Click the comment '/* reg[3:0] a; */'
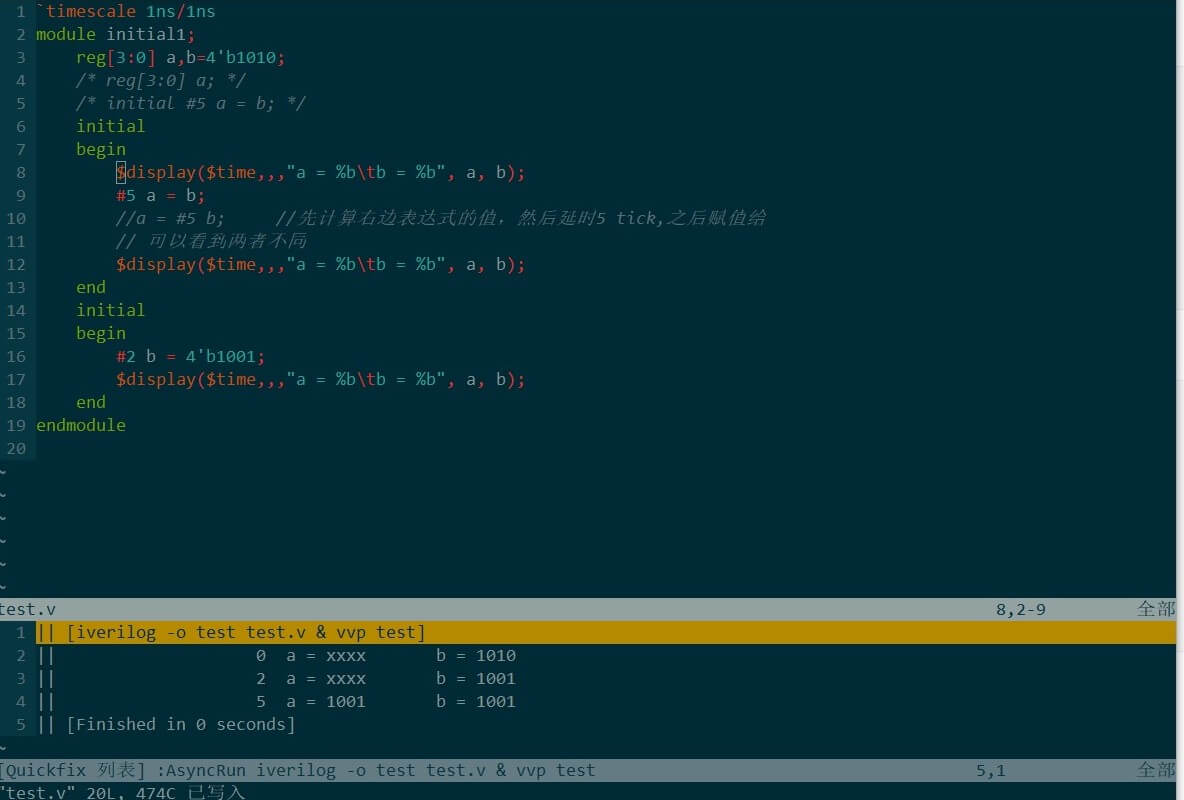Viewport: 1184px width, 800px height. [x=161, y=80]
